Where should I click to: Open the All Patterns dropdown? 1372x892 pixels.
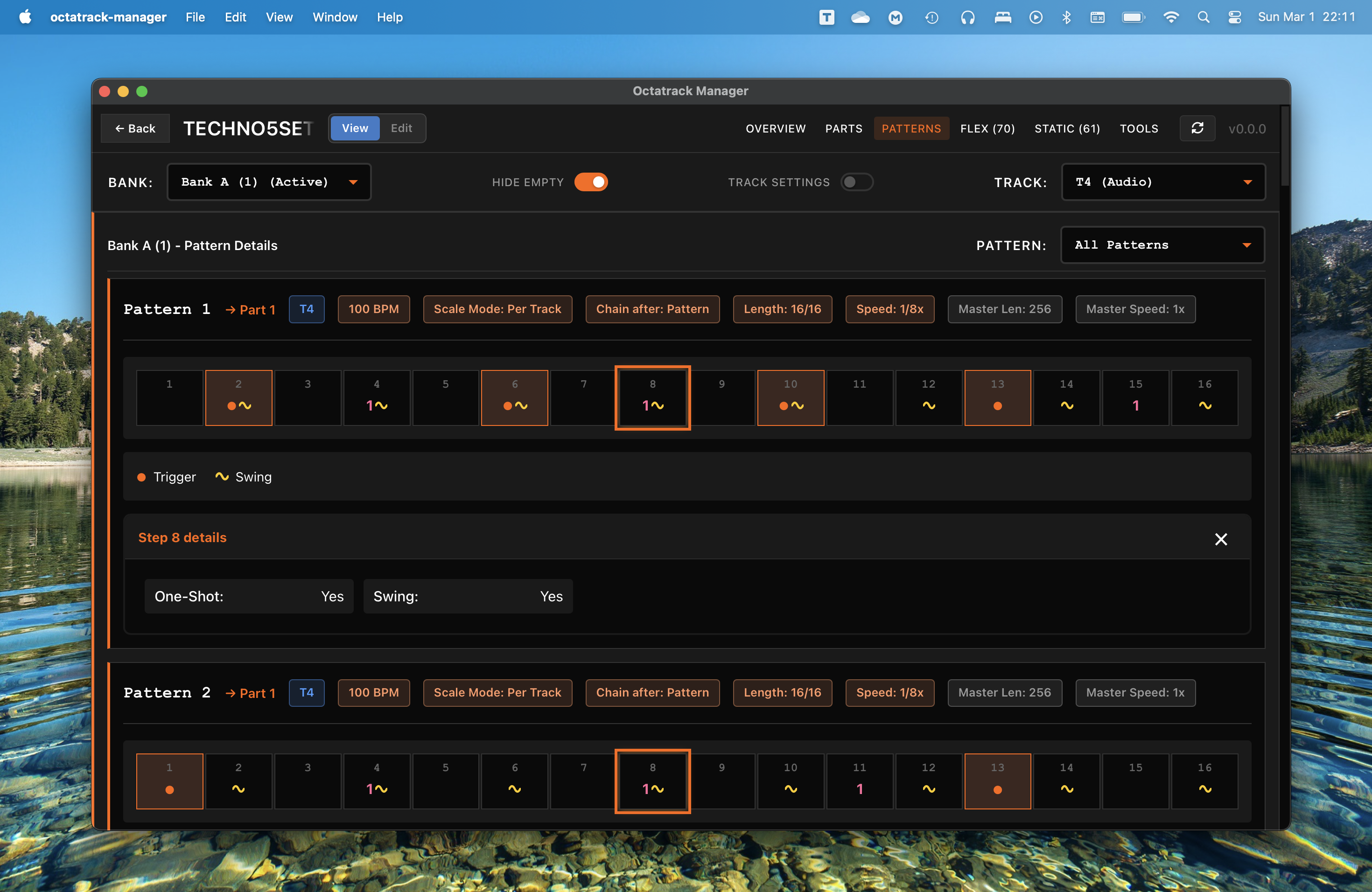click(x=1162, y=245)
